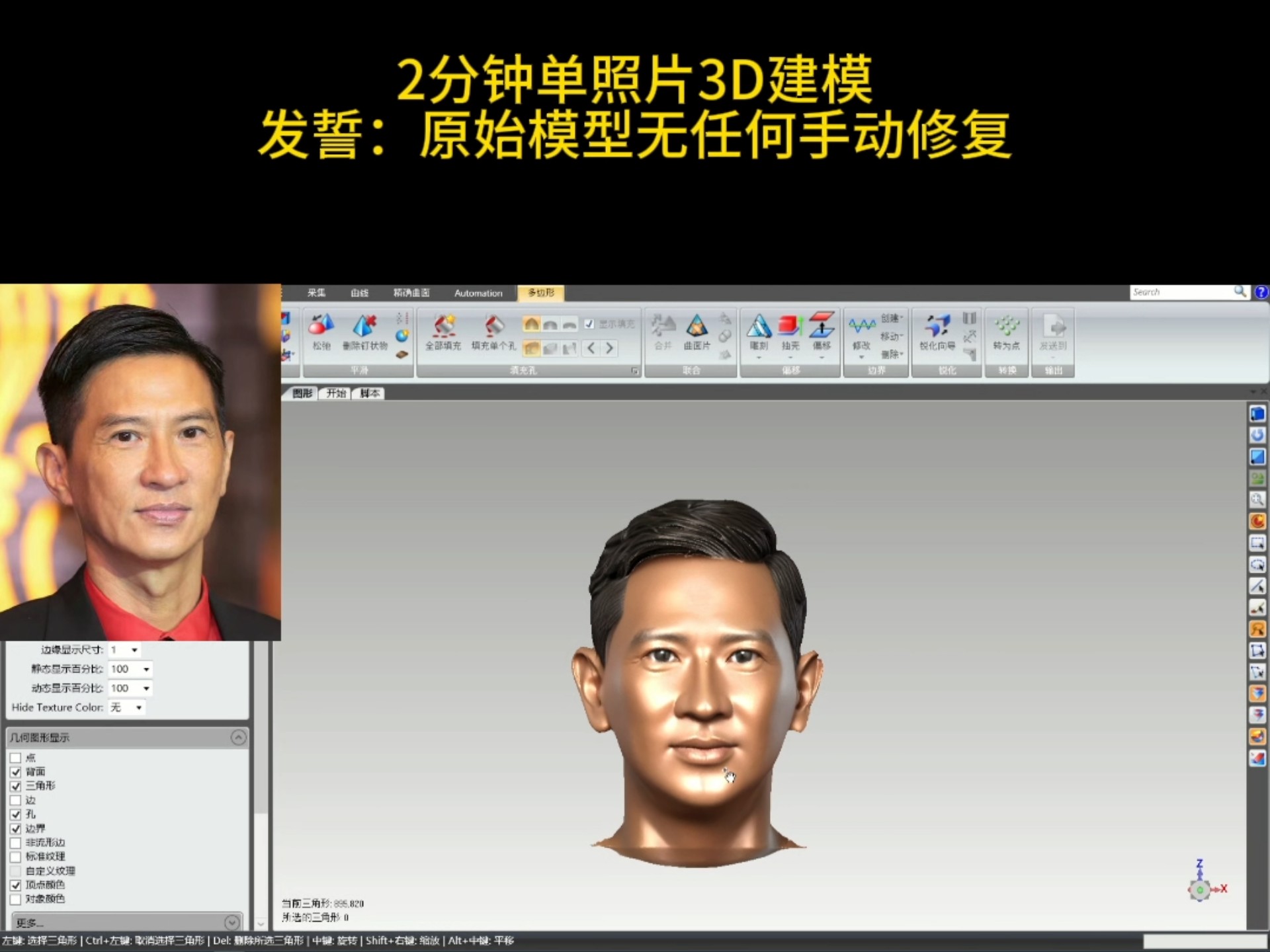
Task: Enable the 标准纹理 checkbox
Action: tap(16, 857)
